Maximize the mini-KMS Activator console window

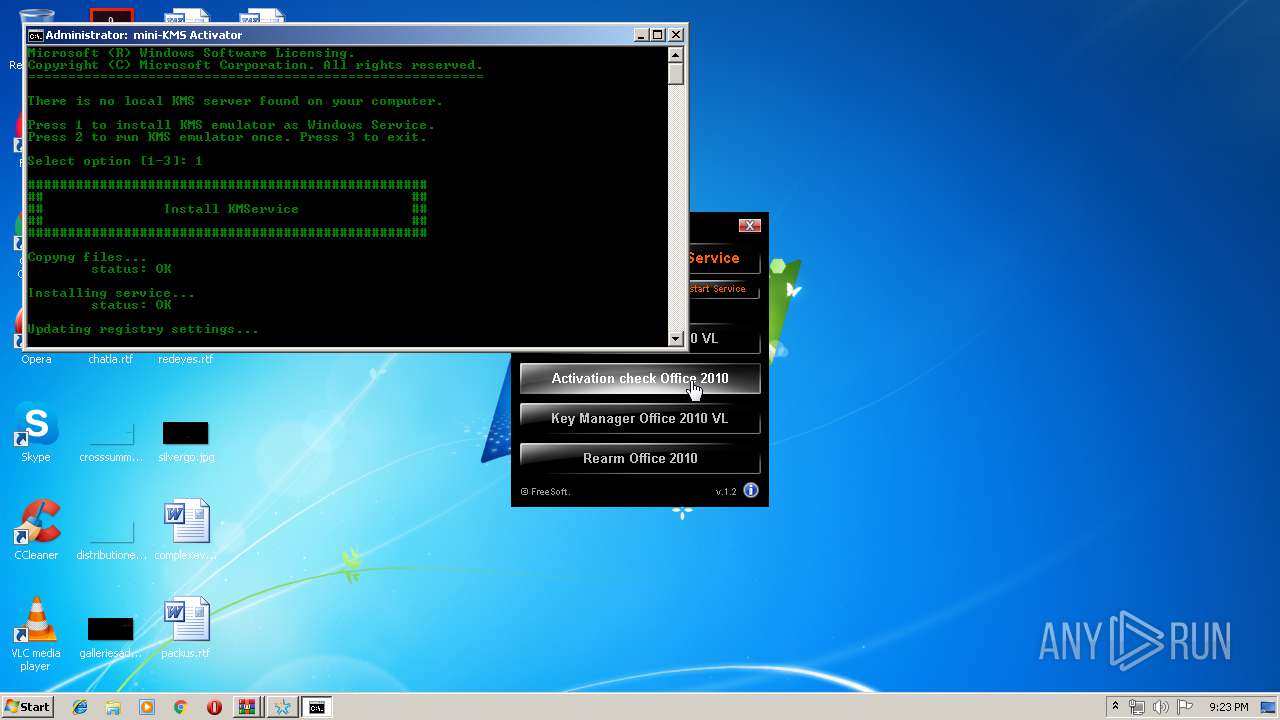(x=658, y=35)
